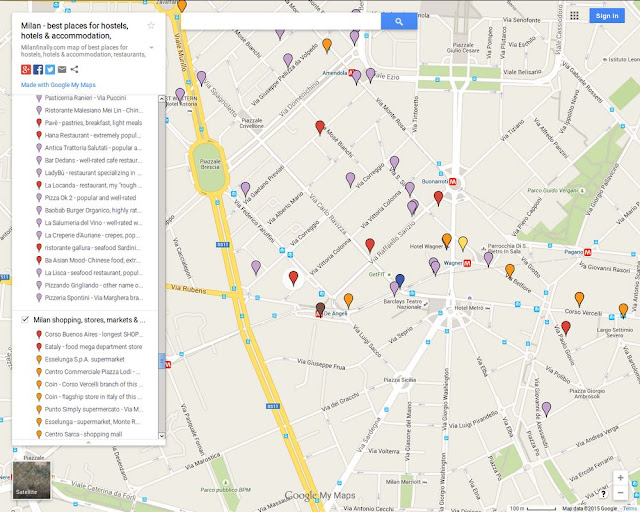The height and width of the screenshot is (512, 640).
Task: Share map on Google Plus
Action: tap(26, 69)
